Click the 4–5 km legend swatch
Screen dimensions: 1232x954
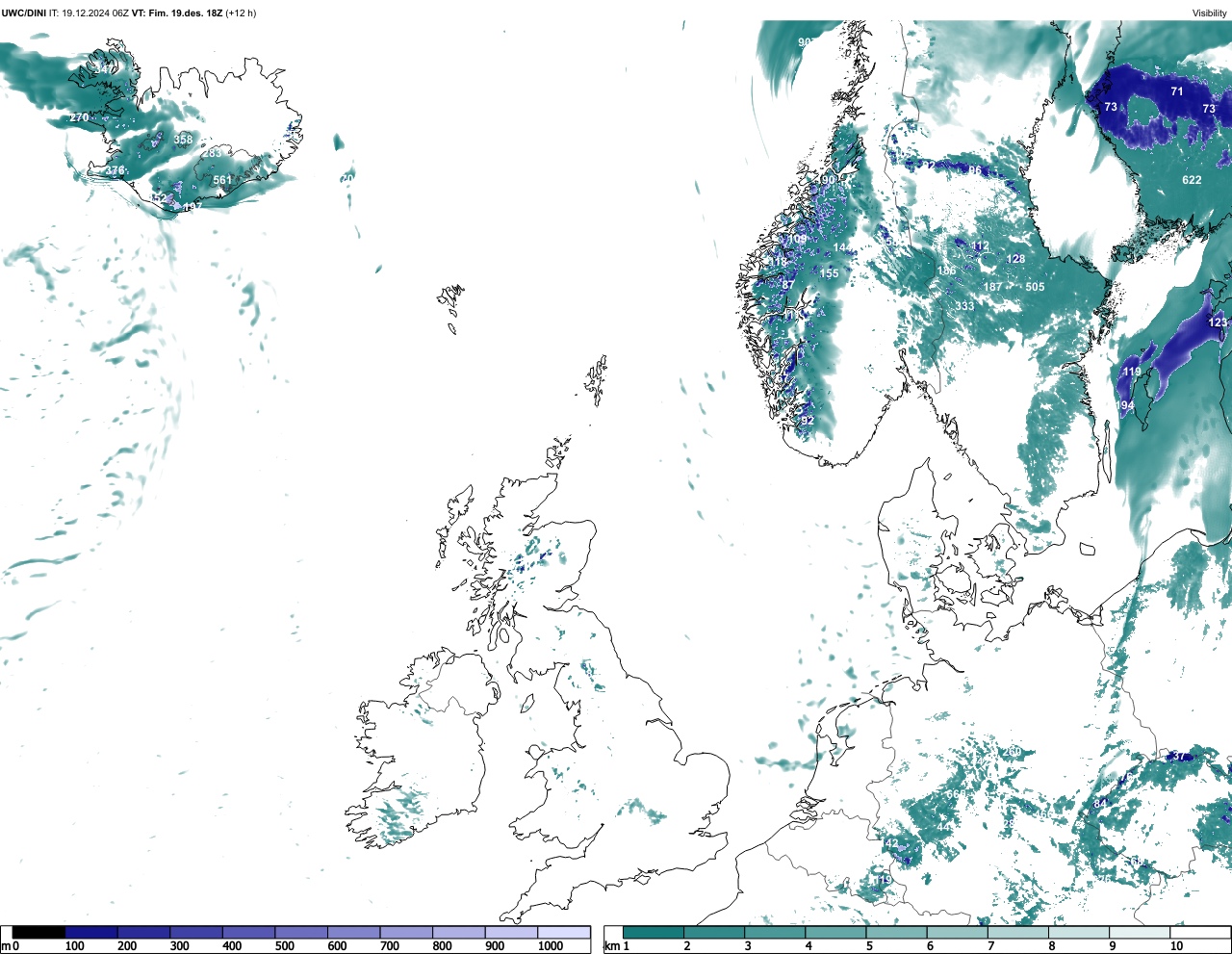point(835,932)
